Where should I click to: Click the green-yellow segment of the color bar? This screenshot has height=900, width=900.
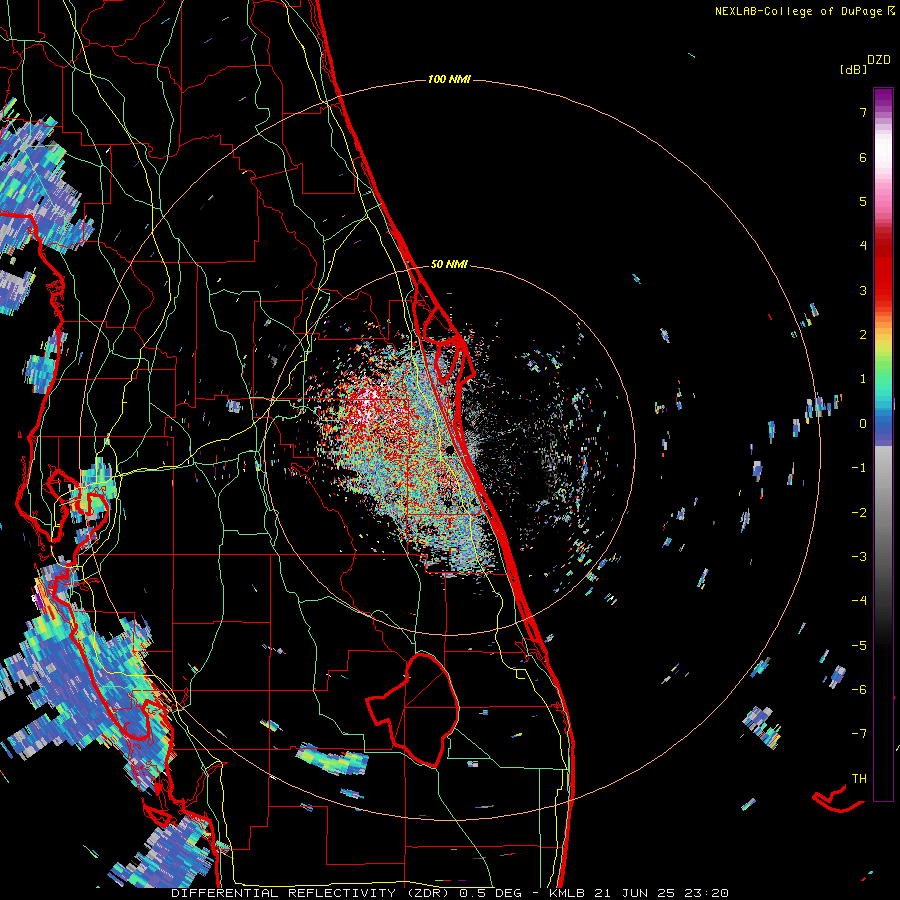pos(883,364)
